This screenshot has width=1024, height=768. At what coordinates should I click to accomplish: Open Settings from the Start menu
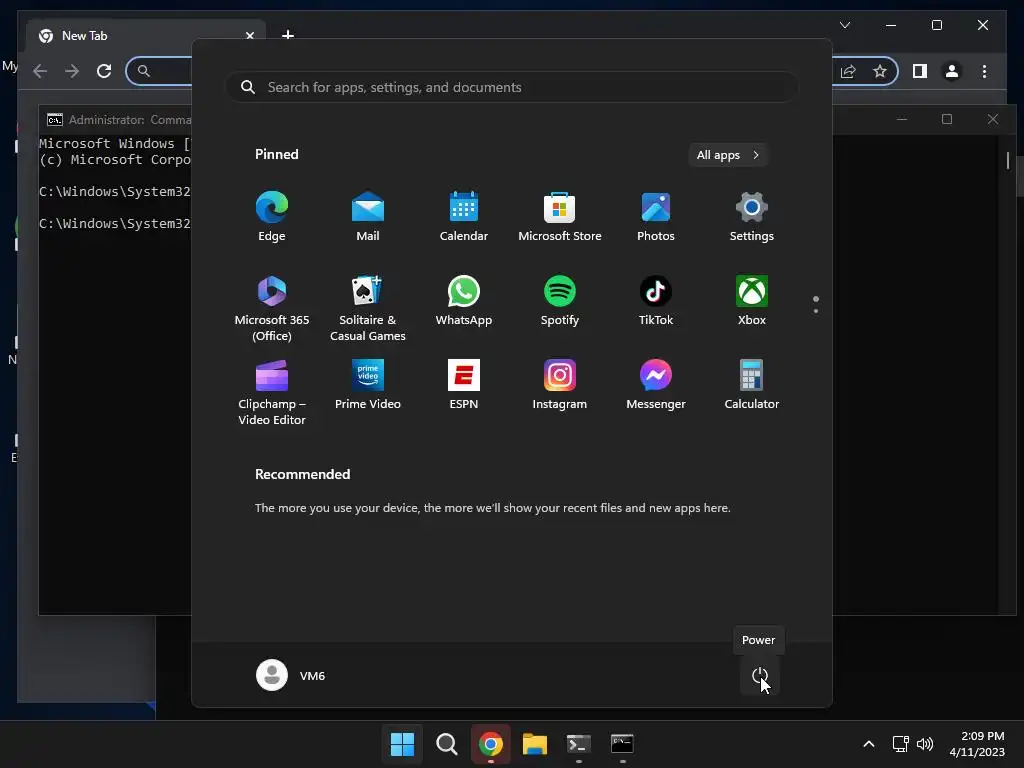[x=752, y=216]
